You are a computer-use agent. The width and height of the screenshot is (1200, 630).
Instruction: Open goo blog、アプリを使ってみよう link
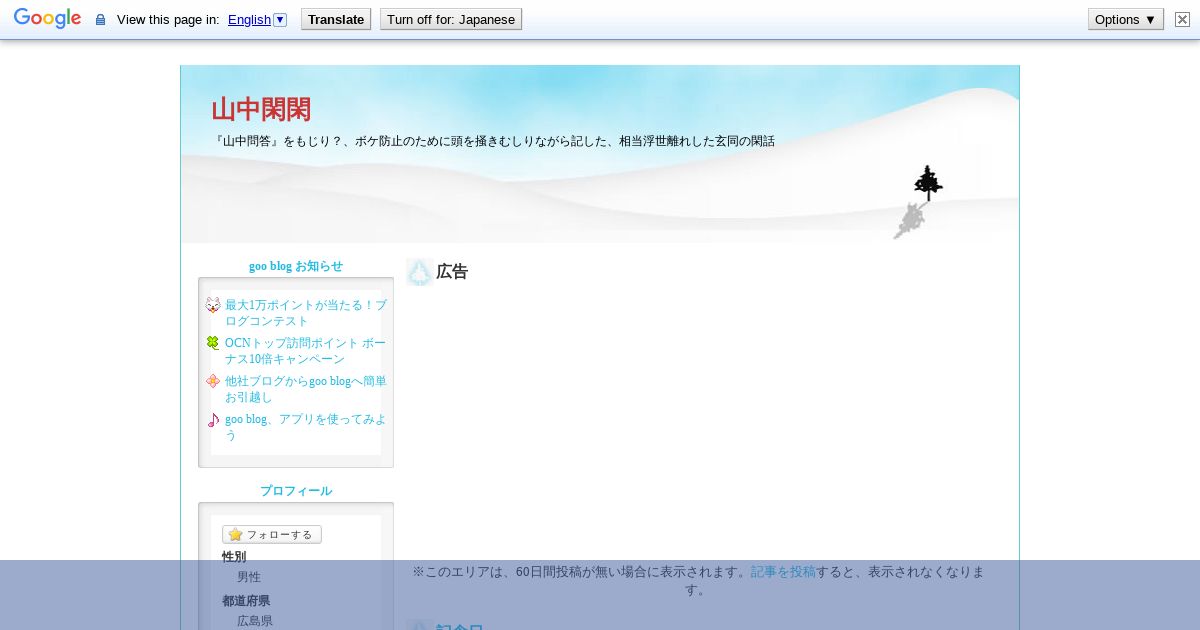(x=305, y=427)
